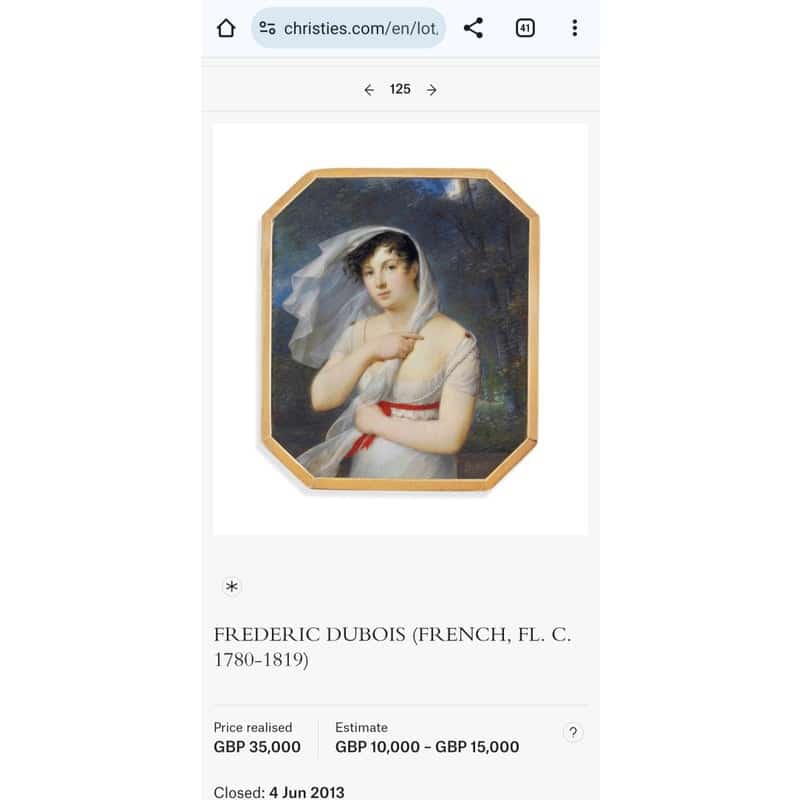Click the asterisk symbol badge
Image resolution: width=800 pixels, height=800 pixels.
pyautogui.click(x=232, y=586)
